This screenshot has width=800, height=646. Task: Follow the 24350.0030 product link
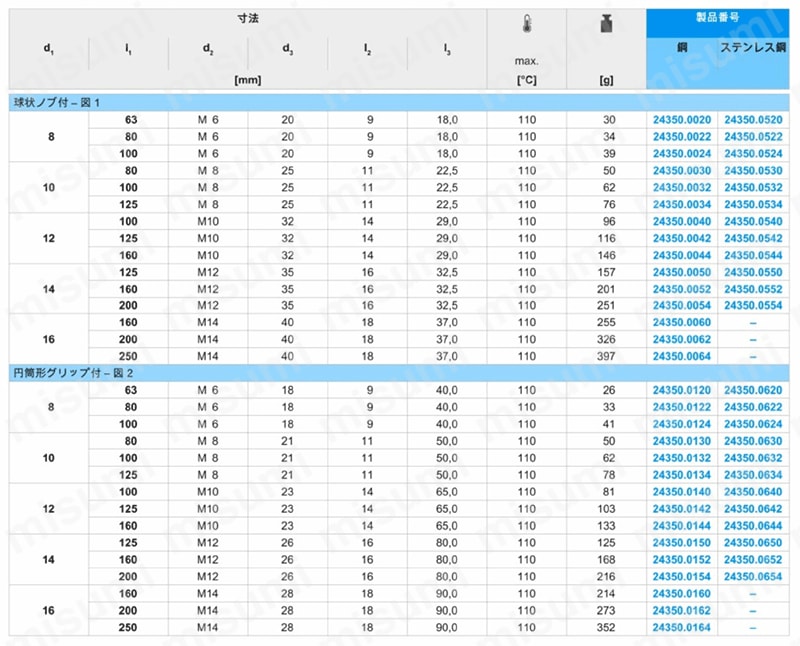click(682, 170)
